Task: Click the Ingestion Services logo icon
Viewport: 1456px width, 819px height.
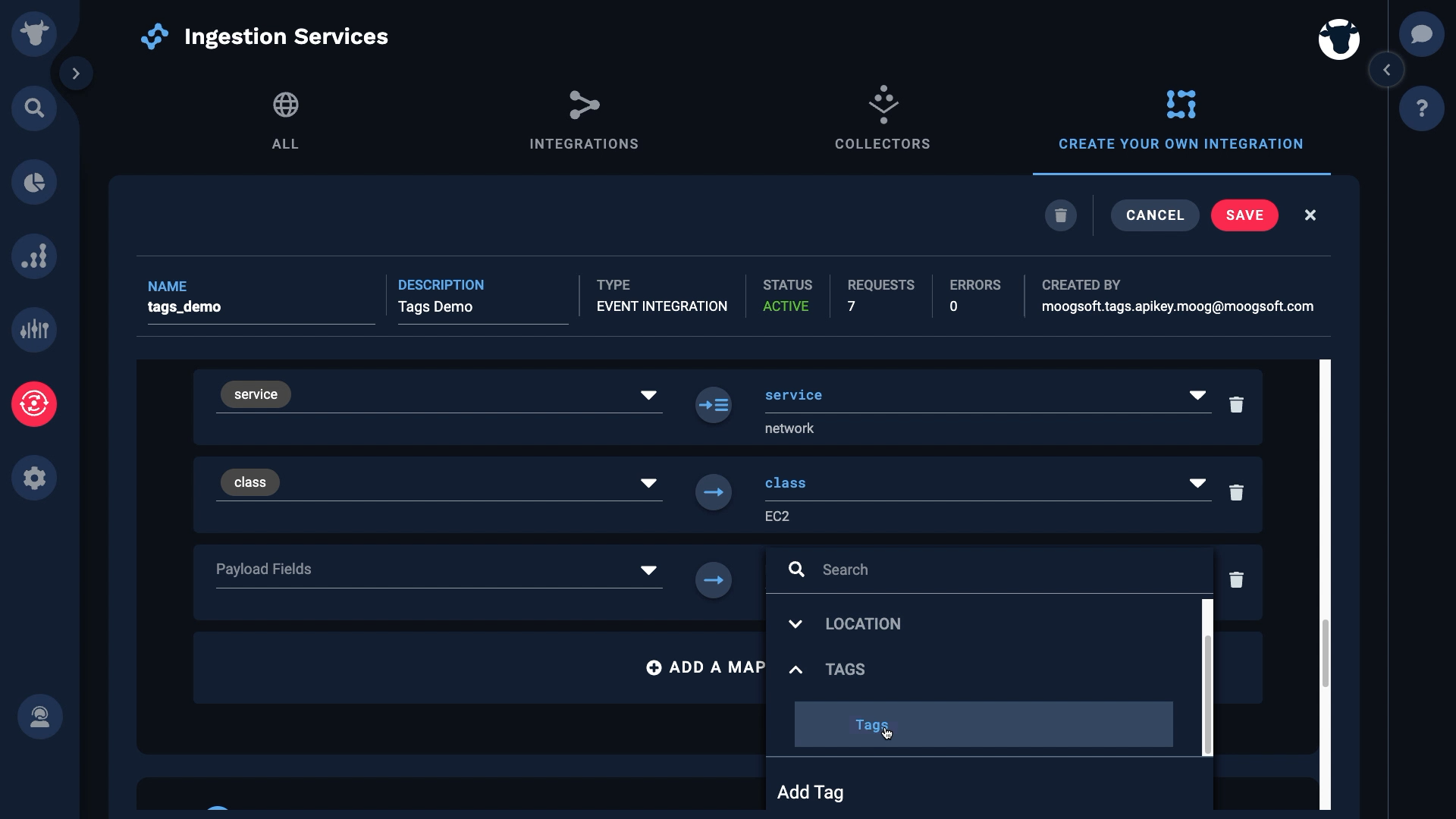Action: 155,36
